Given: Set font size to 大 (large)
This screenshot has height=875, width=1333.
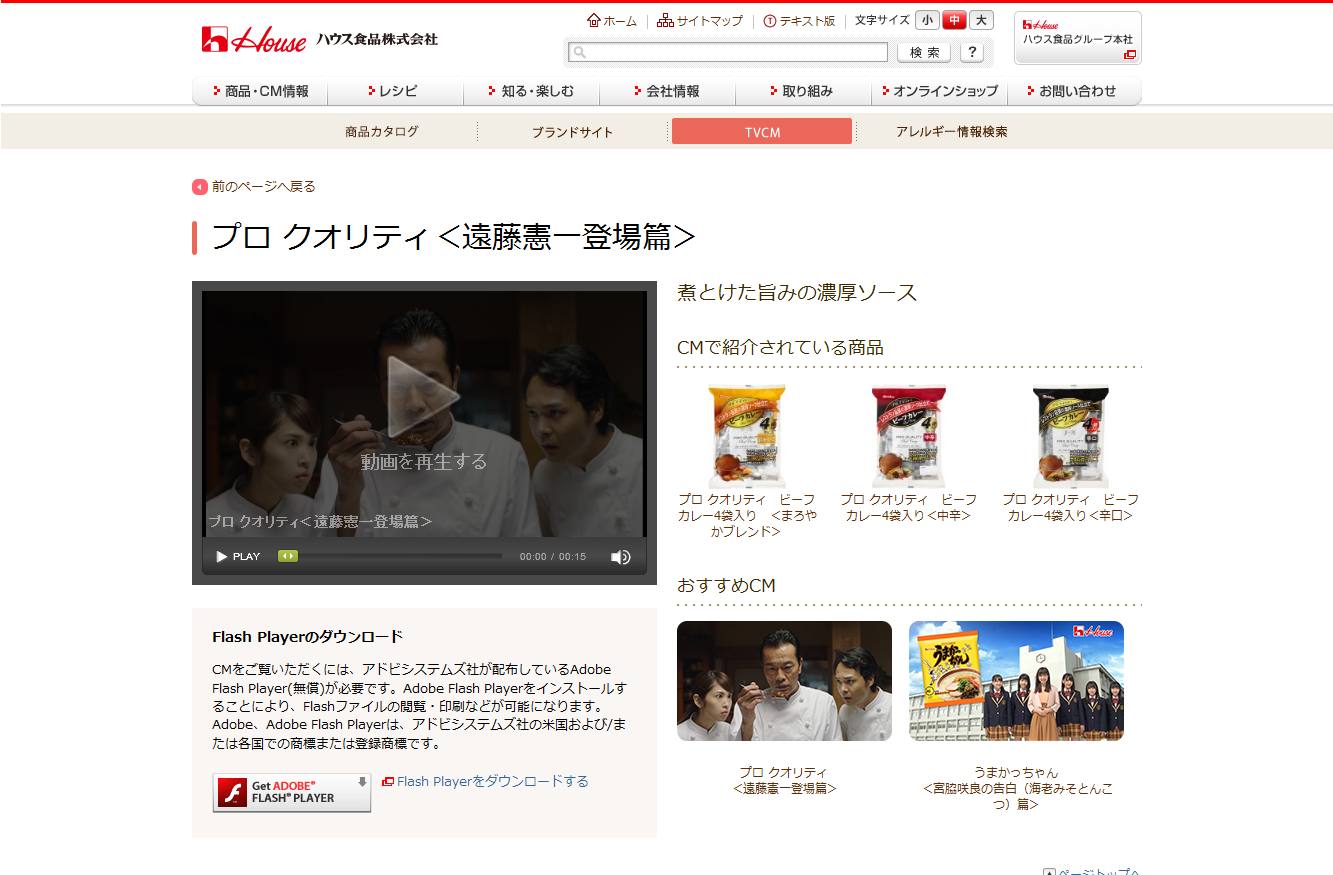Looking at the screenshot, I should [981, 20].
